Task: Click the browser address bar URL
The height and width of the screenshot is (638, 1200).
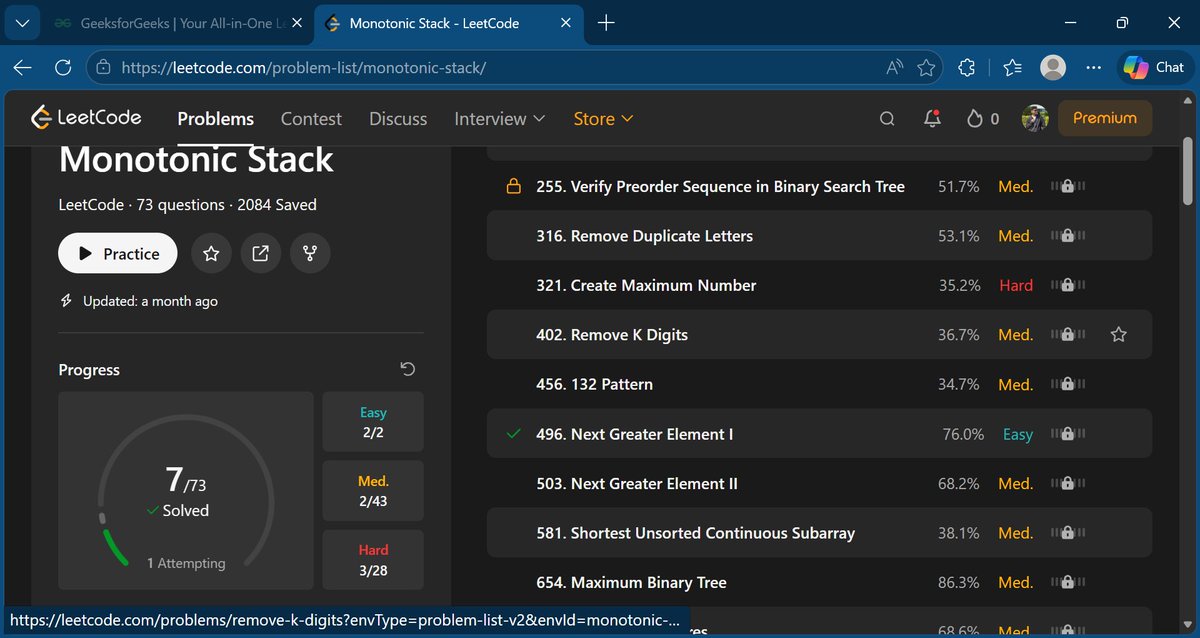Action: click(x=304, y=68)
